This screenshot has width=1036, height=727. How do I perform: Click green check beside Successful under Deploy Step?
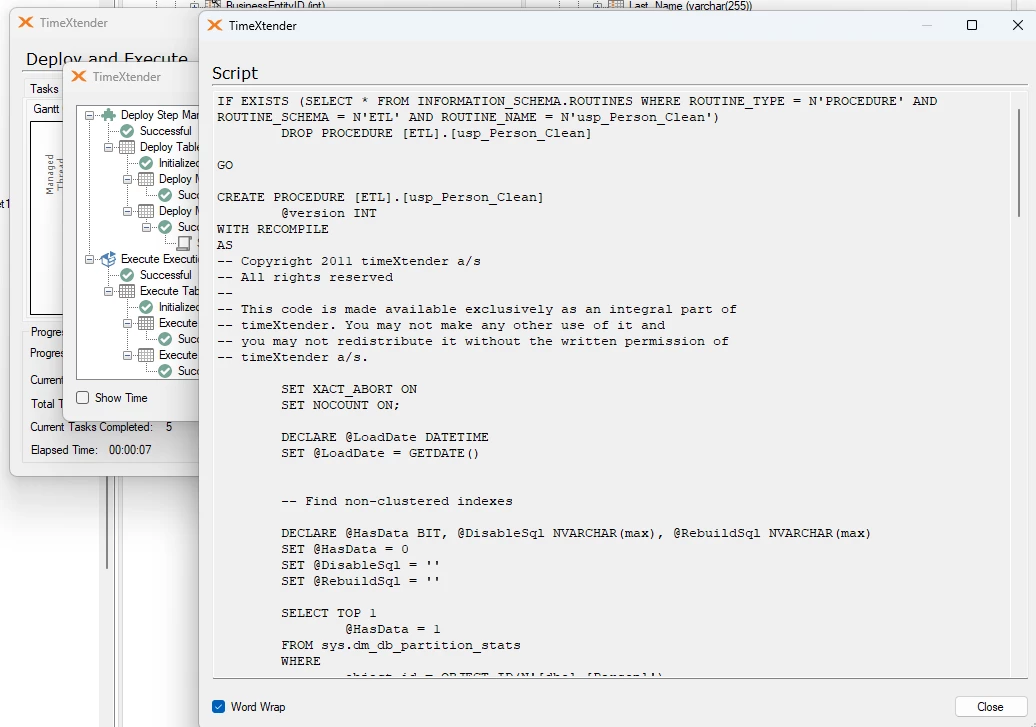(128, 131)
